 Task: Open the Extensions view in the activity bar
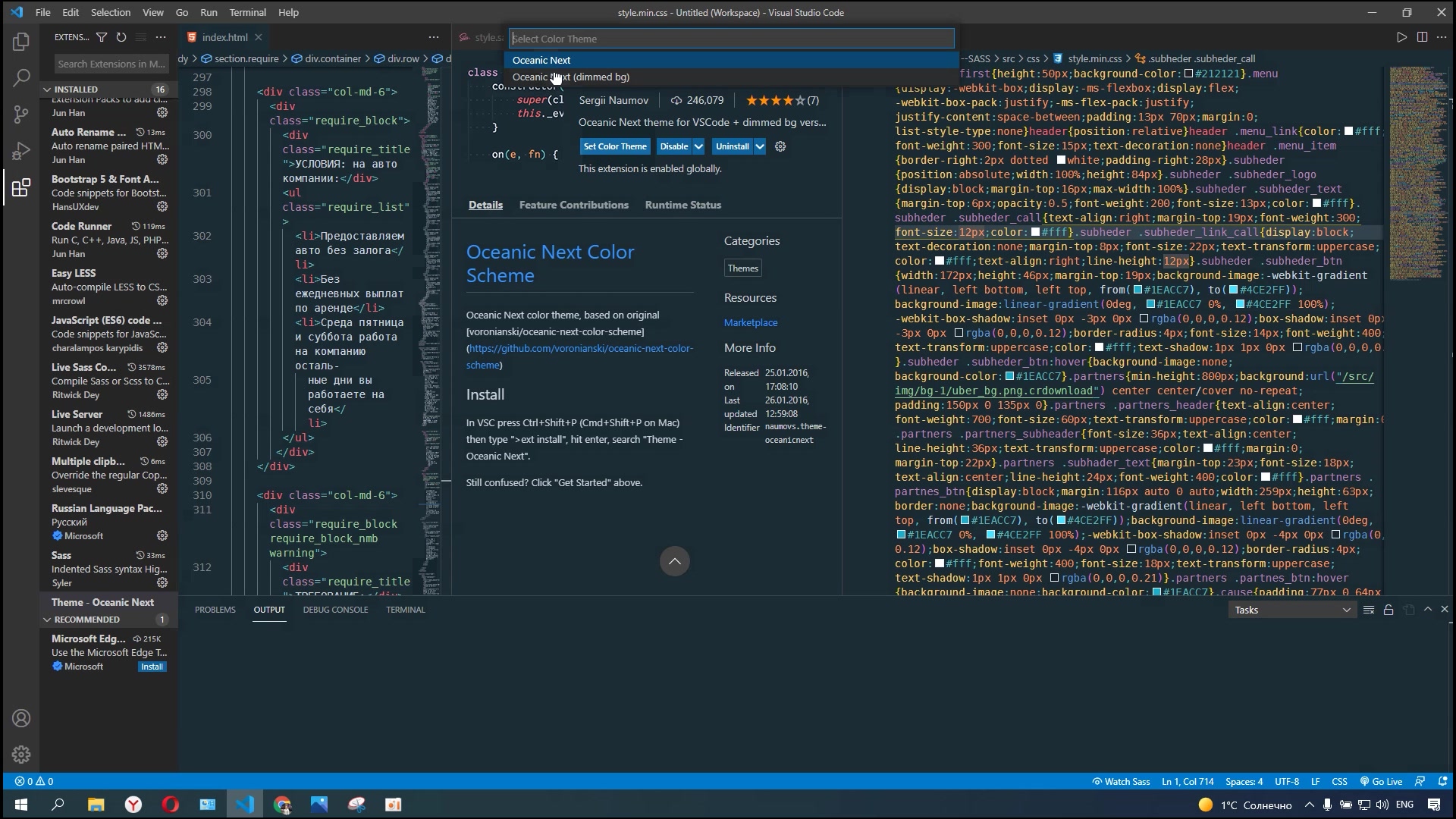(21, 187)
